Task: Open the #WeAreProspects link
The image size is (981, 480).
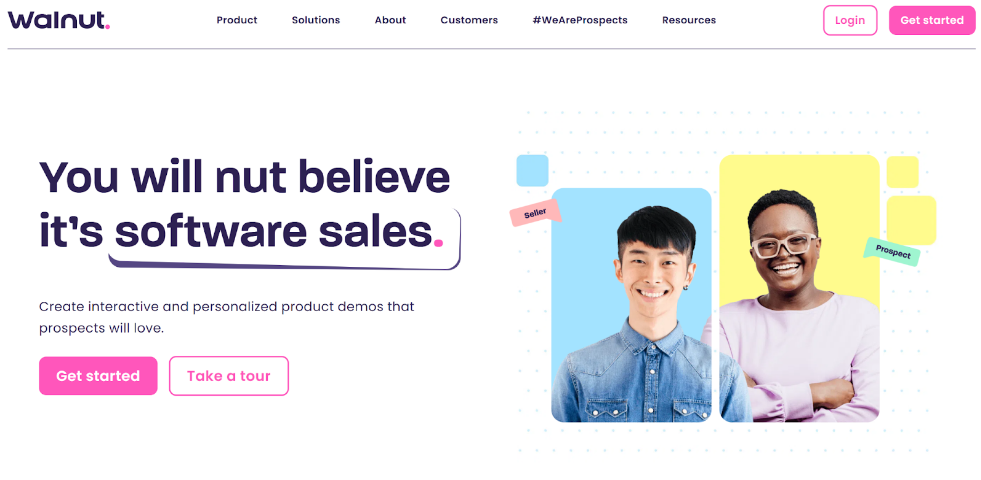Action: 580,20
